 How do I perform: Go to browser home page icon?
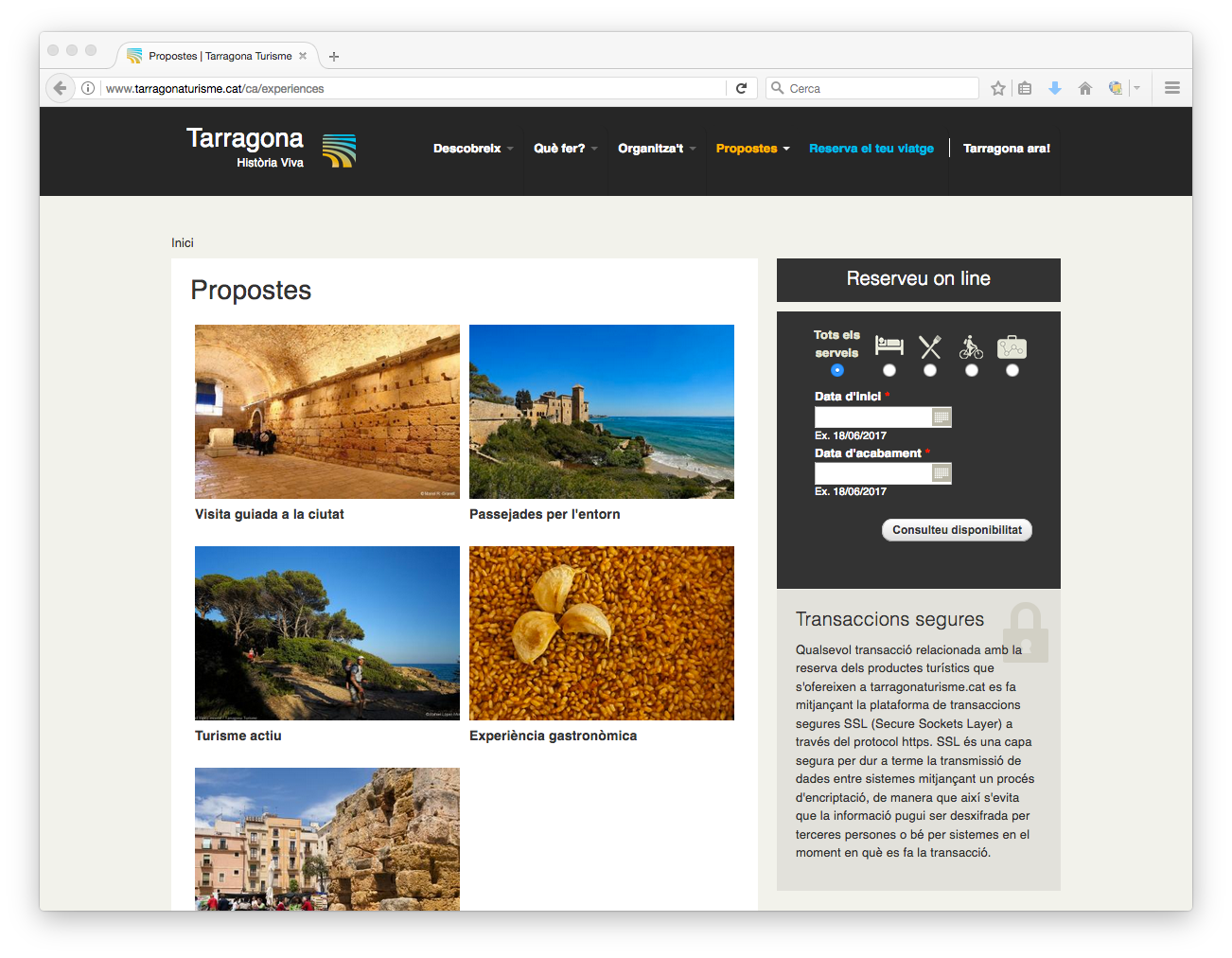pyautogui.click(x=1084, y=88)
